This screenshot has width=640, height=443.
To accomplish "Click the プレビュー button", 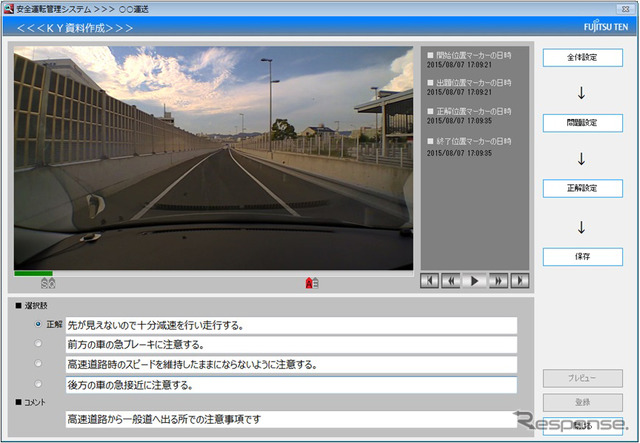I will tap(582, 378).
